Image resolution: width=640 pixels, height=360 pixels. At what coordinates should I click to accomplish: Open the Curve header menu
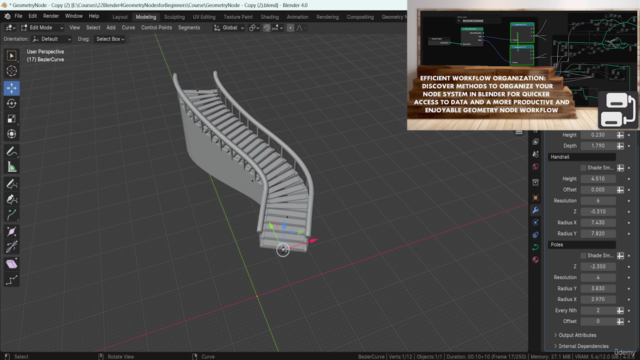pos(128,28)
